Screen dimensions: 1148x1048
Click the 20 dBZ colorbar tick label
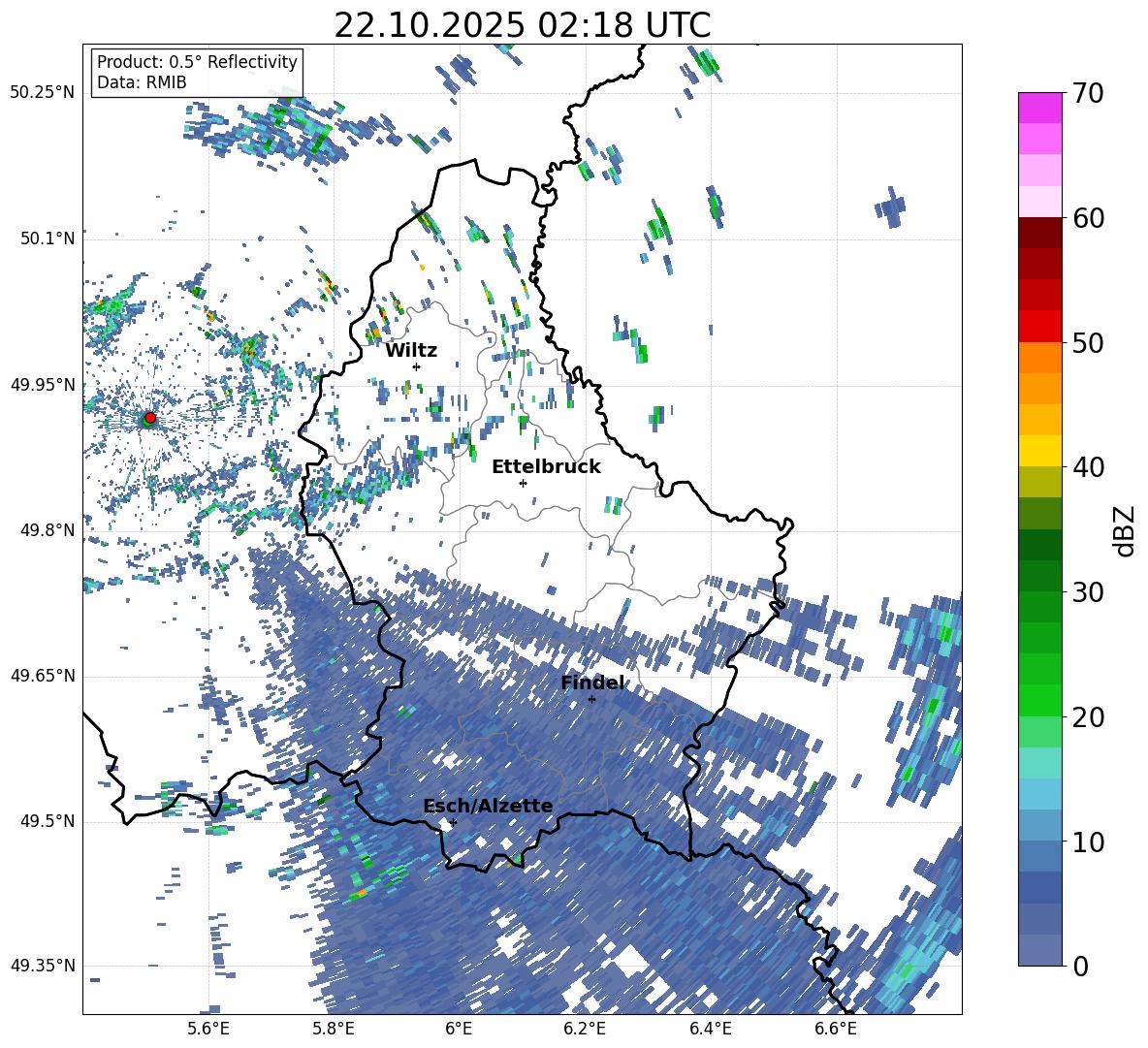point(1088,717)
